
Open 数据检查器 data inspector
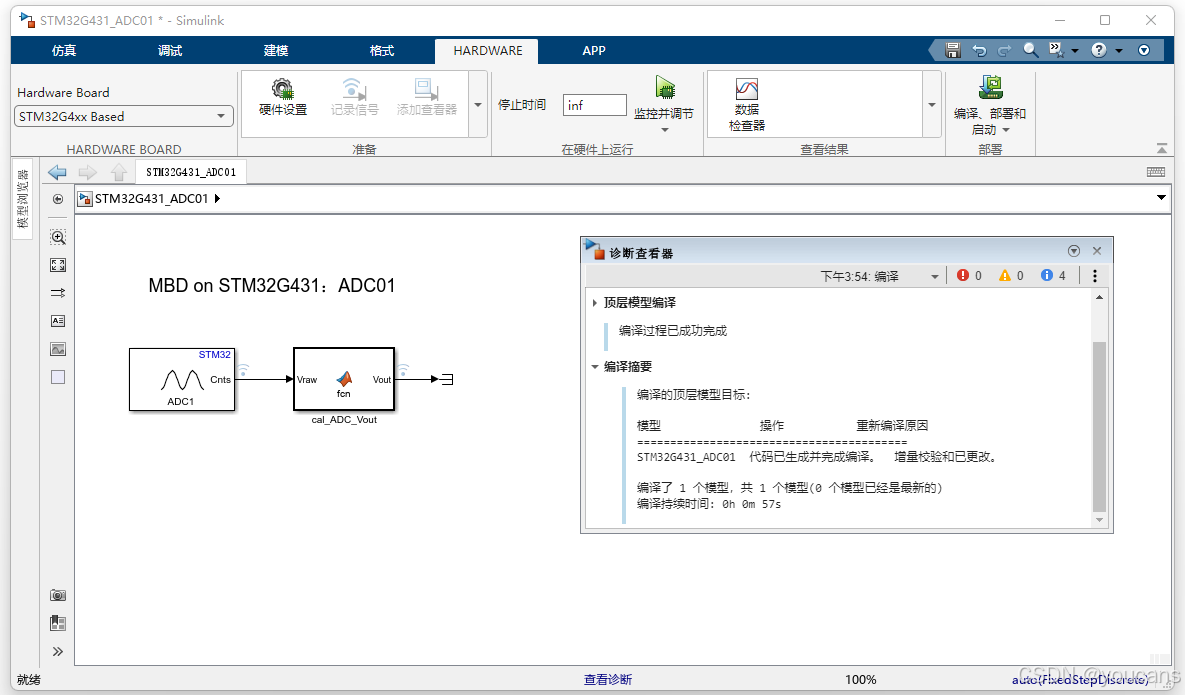click(747, 105)
